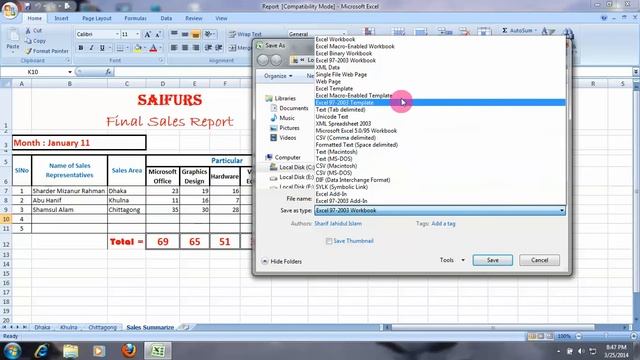The image size is (640, 360).
Task: Open the Page Layout ribbon tab
Action: (97, 18)
